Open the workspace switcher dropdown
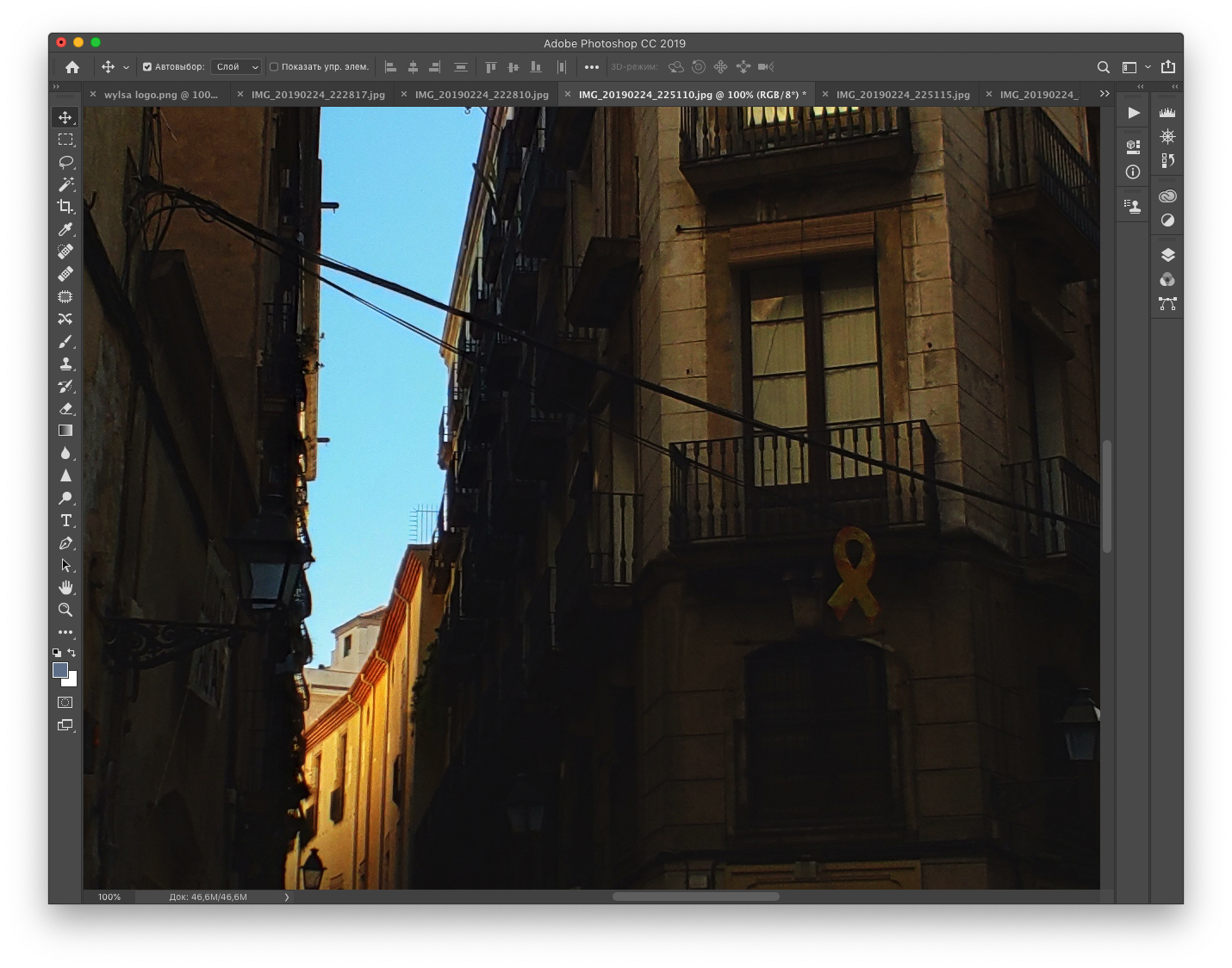This screenshot has width=1232, height=968. [1135, 67]
